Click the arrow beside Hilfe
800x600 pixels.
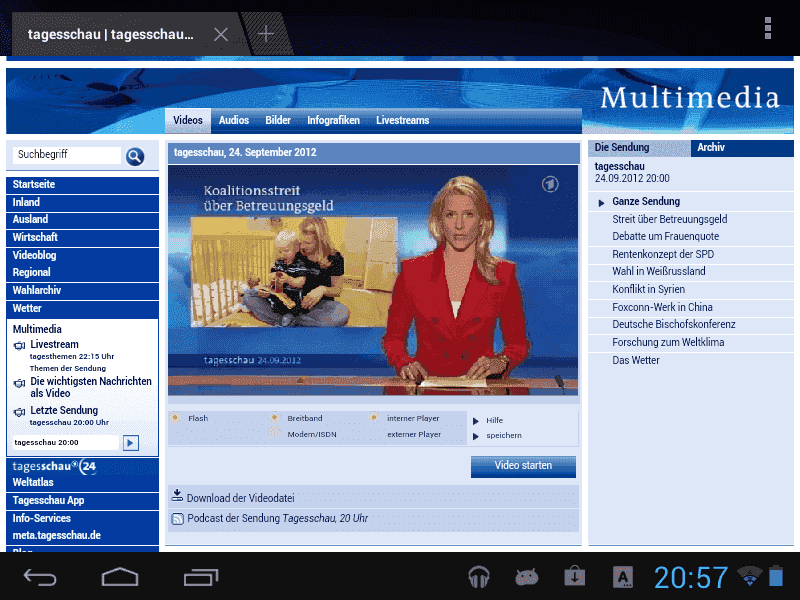pyautogui.click(x=476, y=421)
